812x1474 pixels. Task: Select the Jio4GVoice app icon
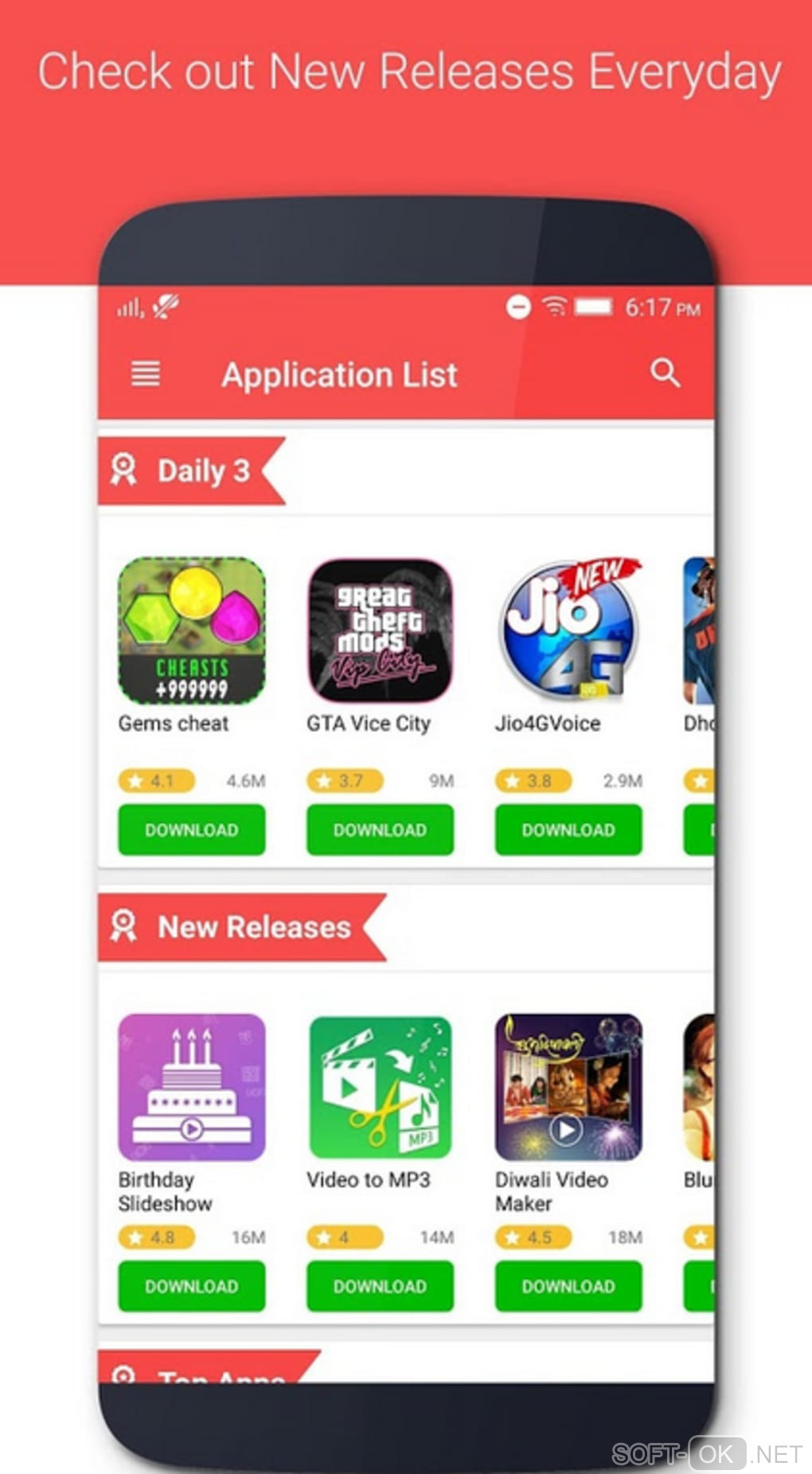[569, 631]
